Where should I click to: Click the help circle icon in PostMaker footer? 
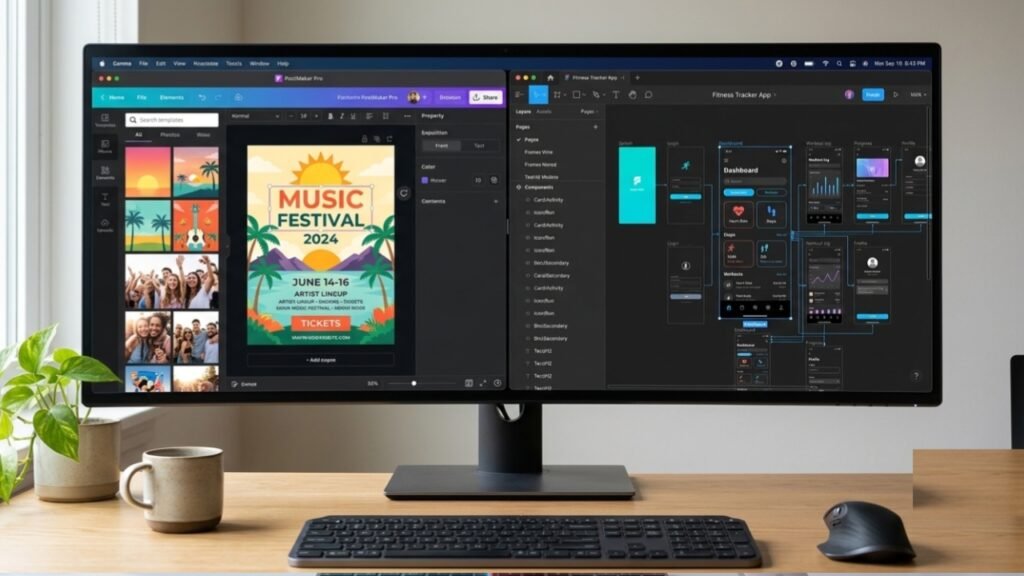498,383
